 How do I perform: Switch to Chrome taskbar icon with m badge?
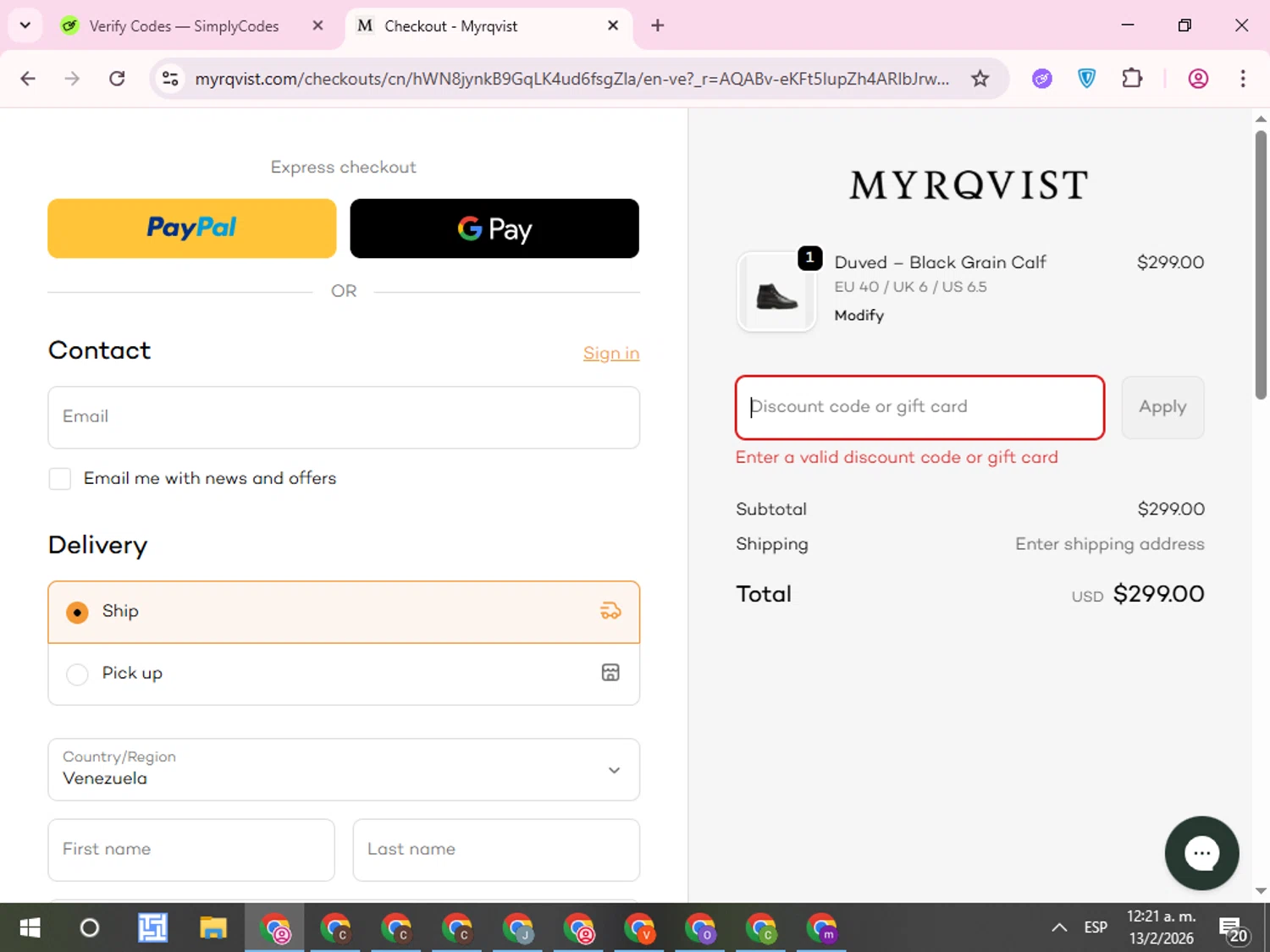(822, 928)
